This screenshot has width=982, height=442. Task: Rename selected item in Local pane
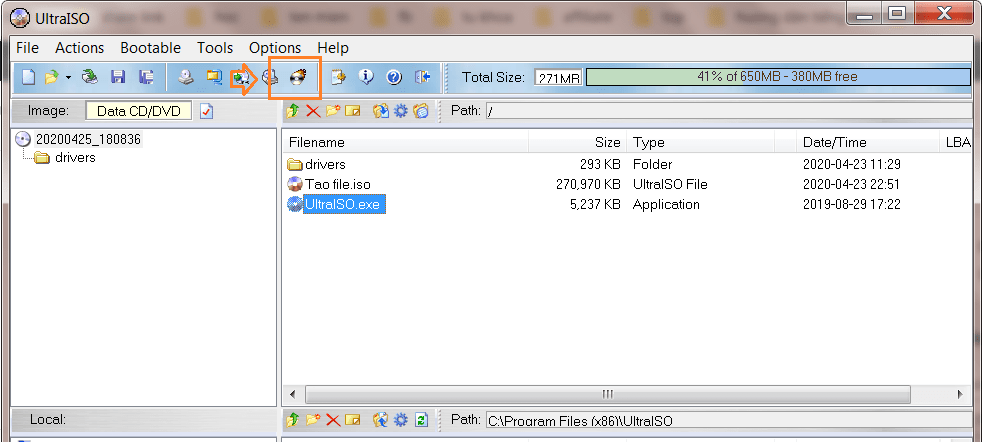353,419
